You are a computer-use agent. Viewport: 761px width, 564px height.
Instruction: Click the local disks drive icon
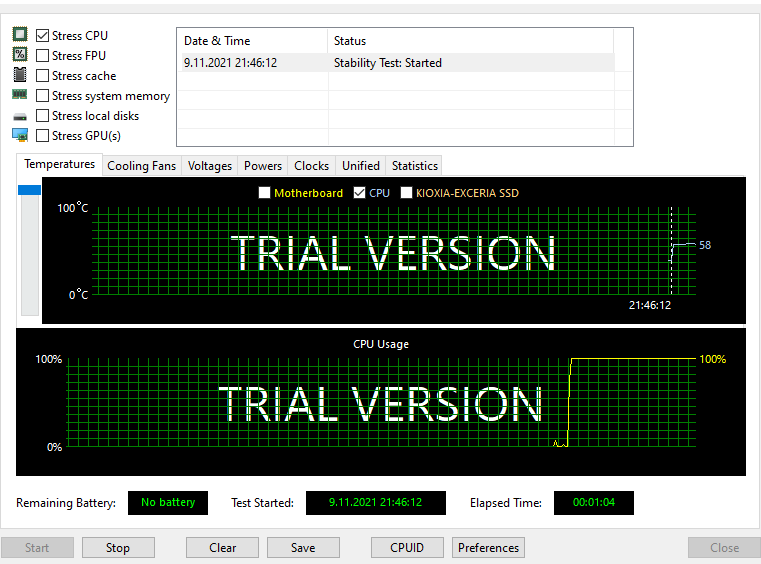[x=20, y=116]
